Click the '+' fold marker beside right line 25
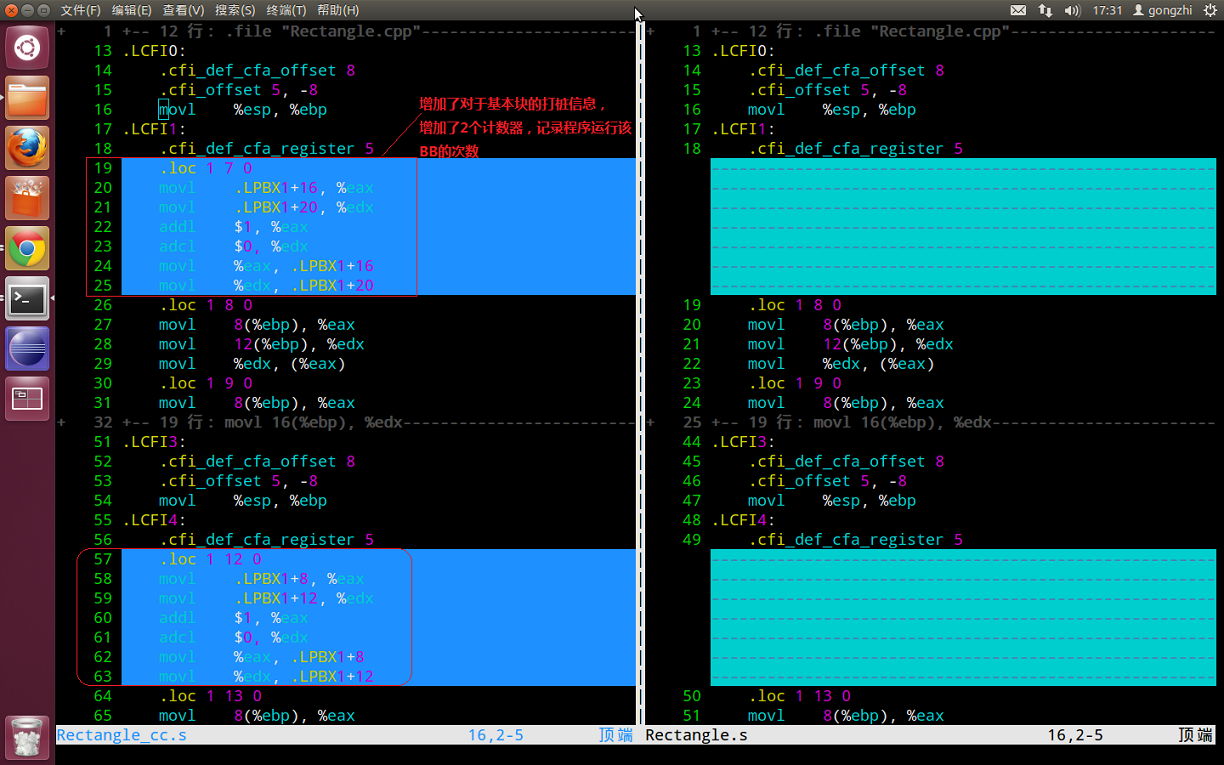The image size is (1224, 765). pyautogui.click(x=651, y=422)
